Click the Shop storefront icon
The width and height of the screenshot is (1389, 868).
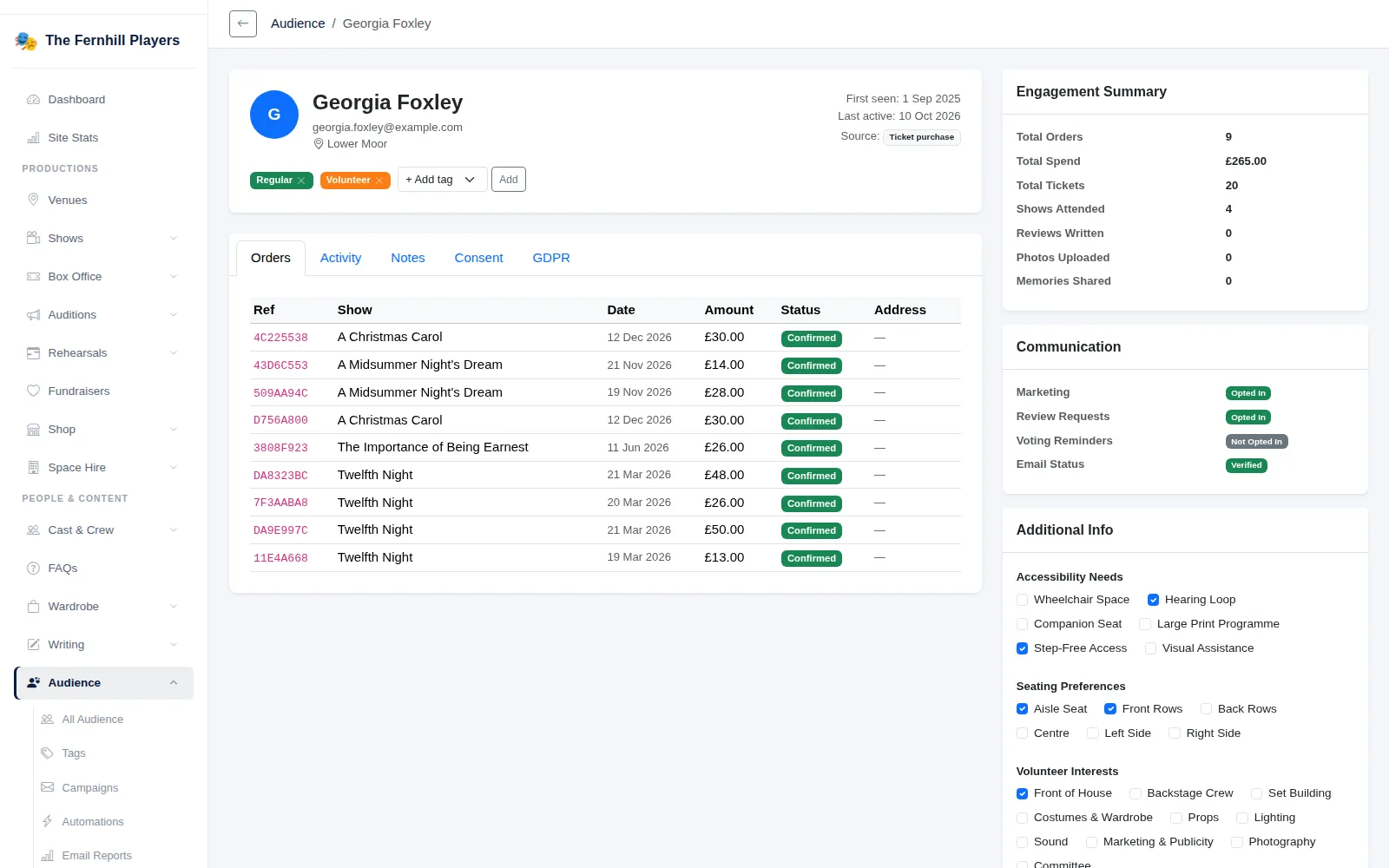click(33, 430)
